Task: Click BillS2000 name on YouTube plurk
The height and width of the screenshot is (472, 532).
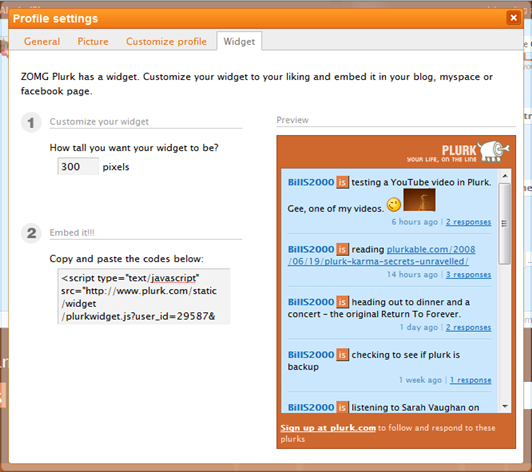Action: (311, 182)
